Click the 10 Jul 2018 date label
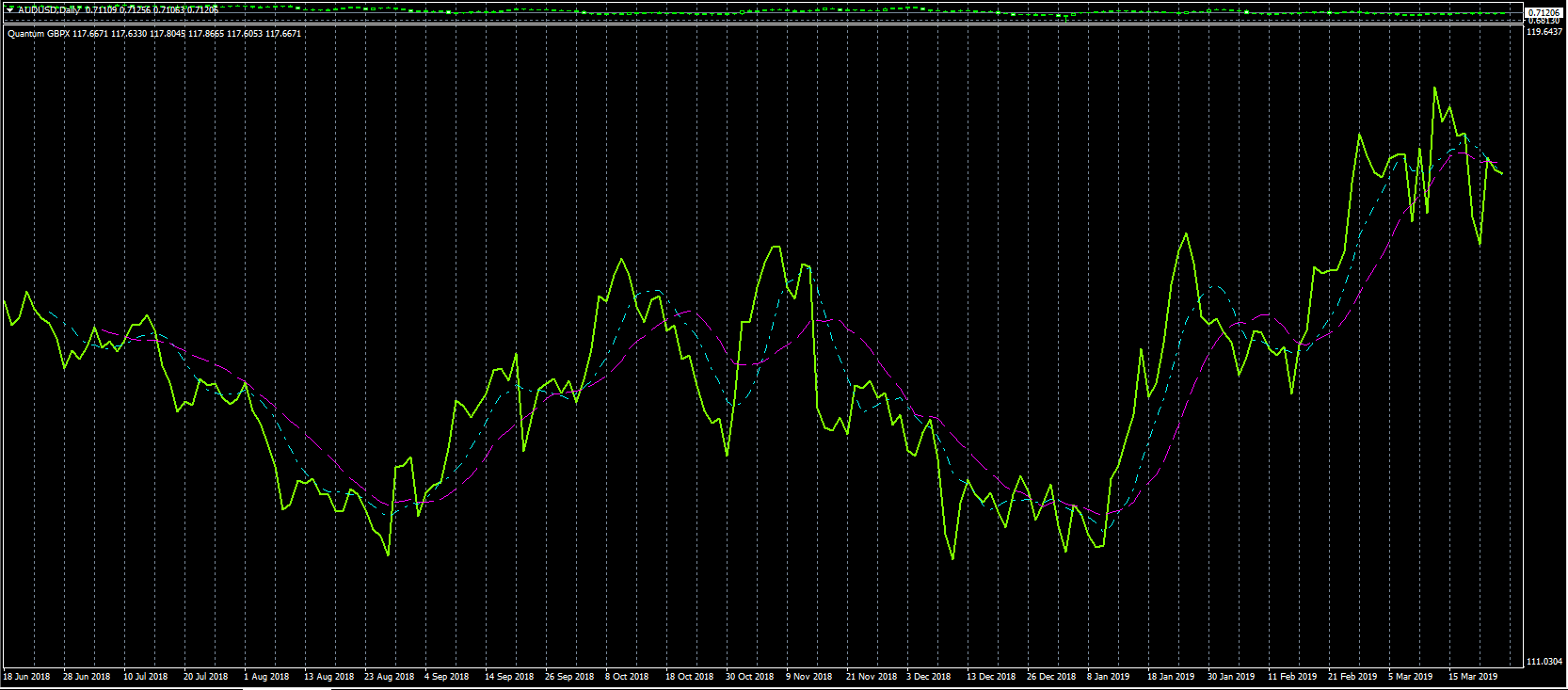The width and height of the screenshot is (1568, 690). (146, 676)
